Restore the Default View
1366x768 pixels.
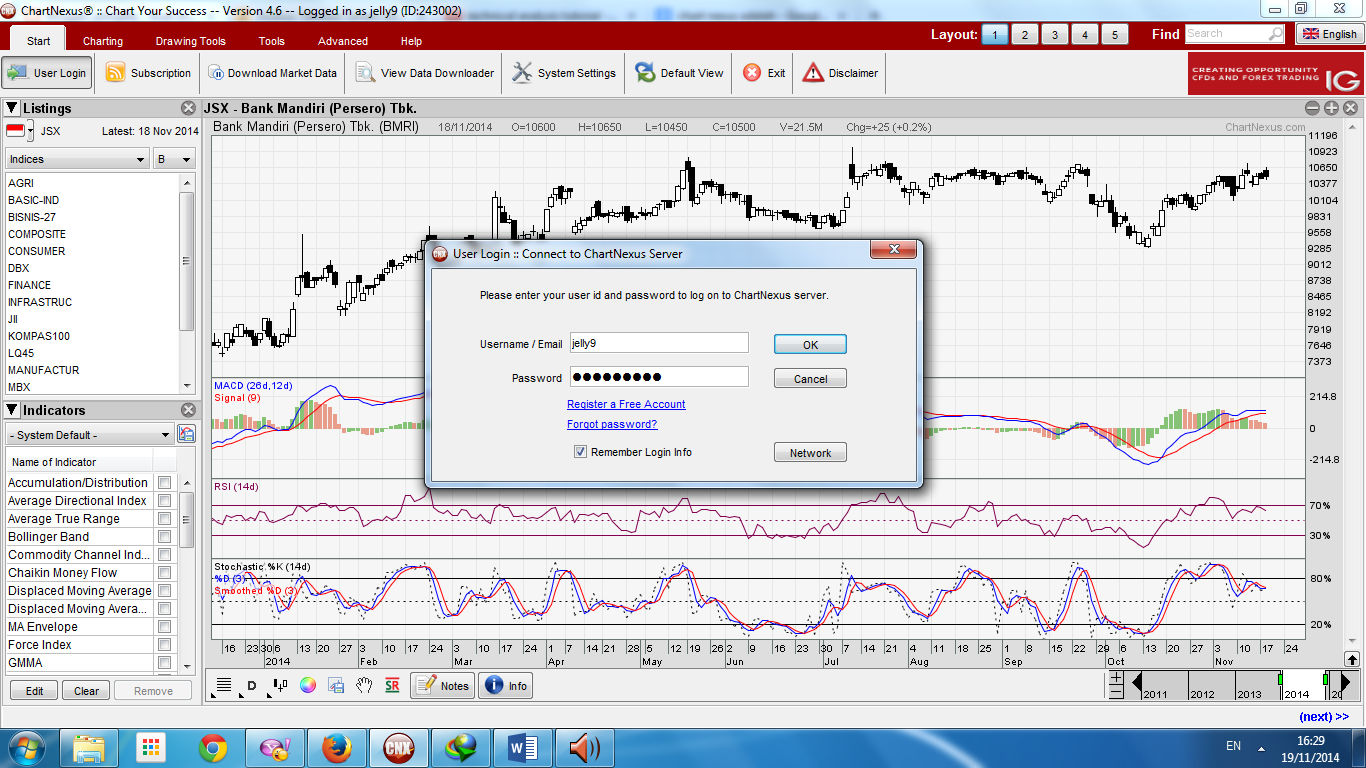pos(678,73)
